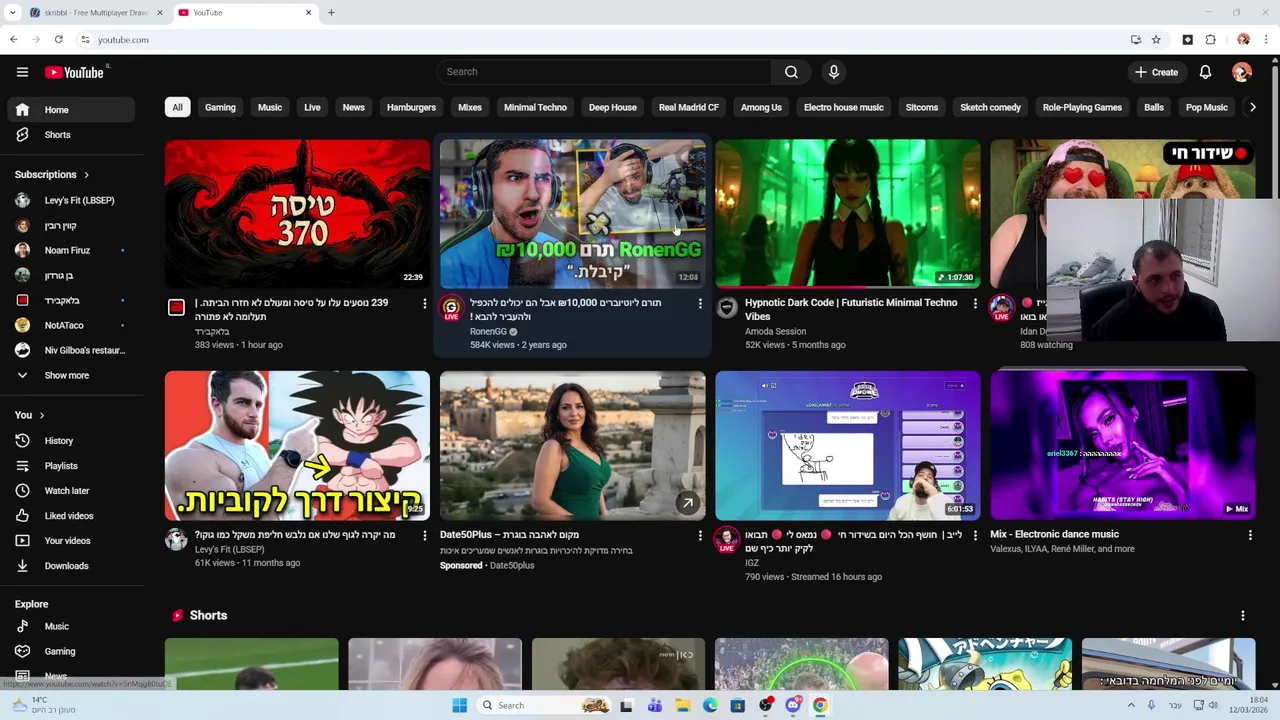The height and width of the screenshot is (720, 1280).
Task: Open Gaming under Explore
Action: [70, 651]
